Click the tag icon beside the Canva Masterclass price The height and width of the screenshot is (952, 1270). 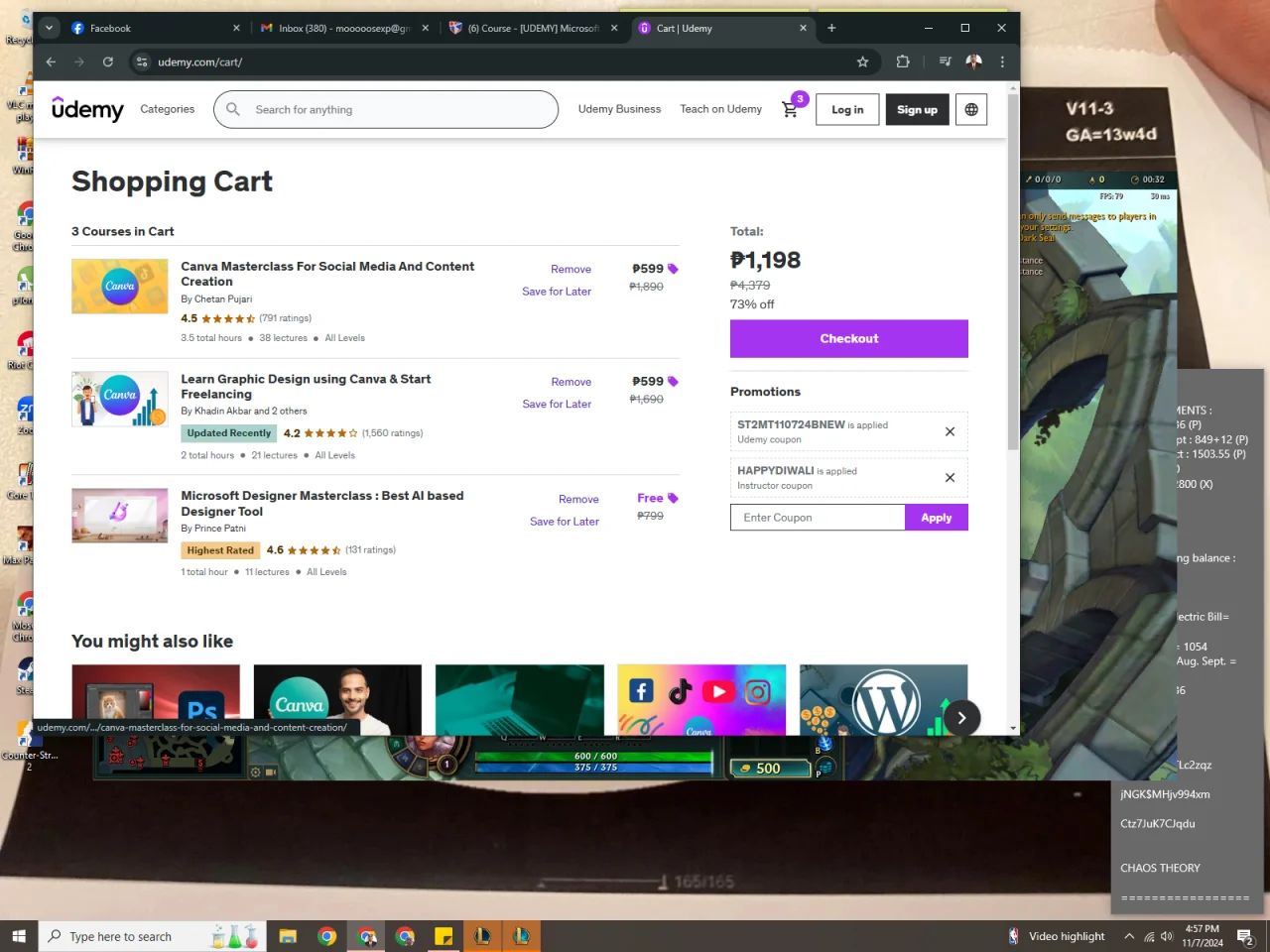673,269
